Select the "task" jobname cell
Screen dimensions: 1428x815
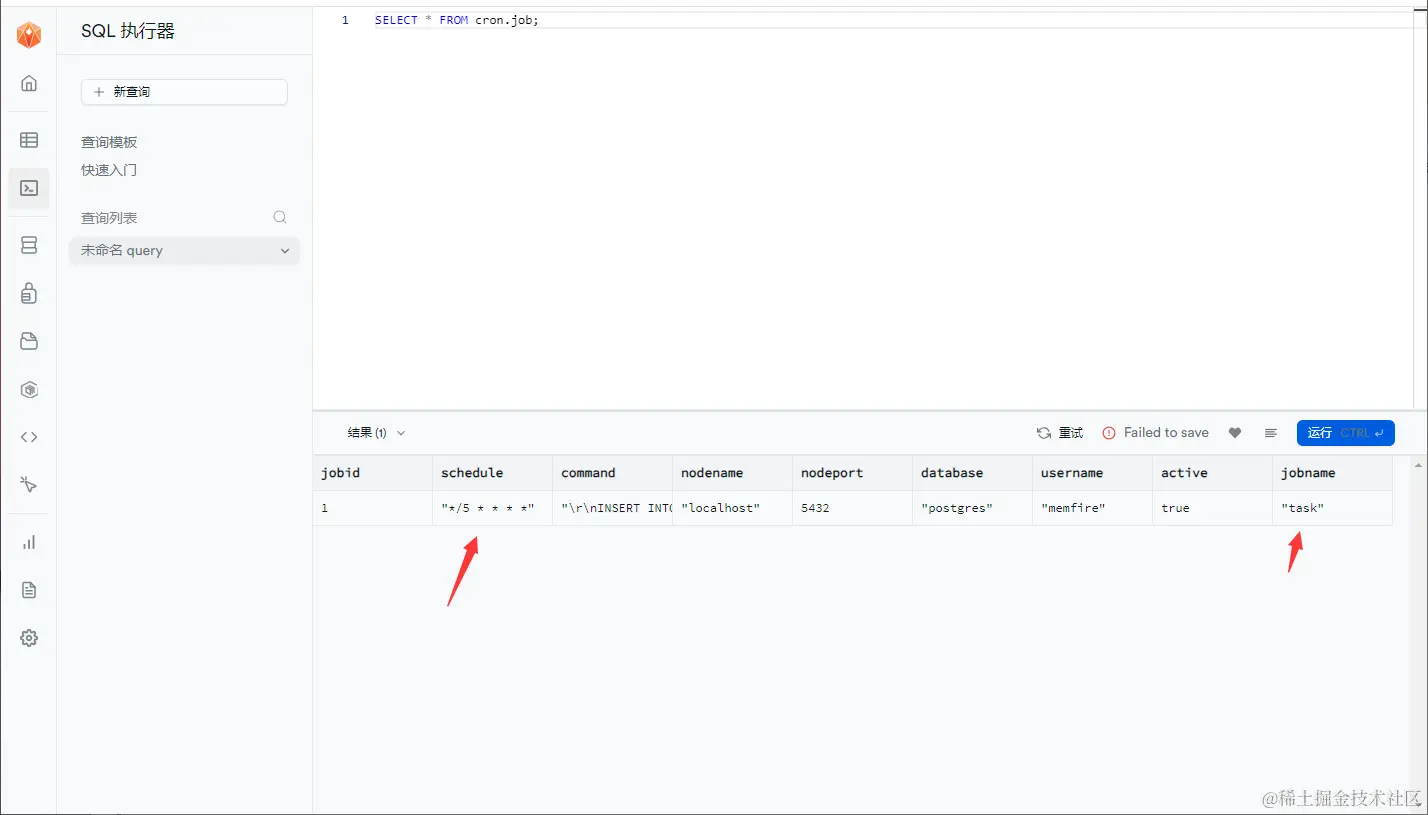pyautogui.click(x=1332, y=508)
